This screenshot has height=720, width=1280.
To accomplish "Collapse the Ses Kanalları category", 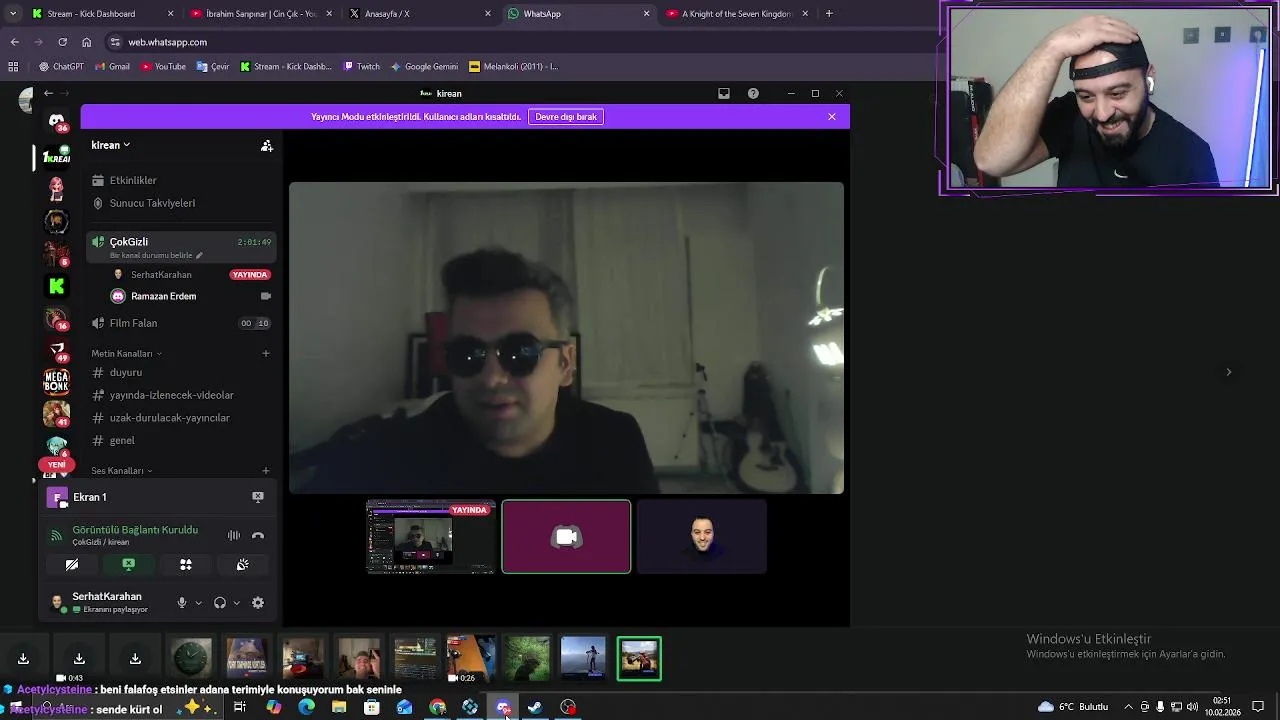I will pos(122,471).
